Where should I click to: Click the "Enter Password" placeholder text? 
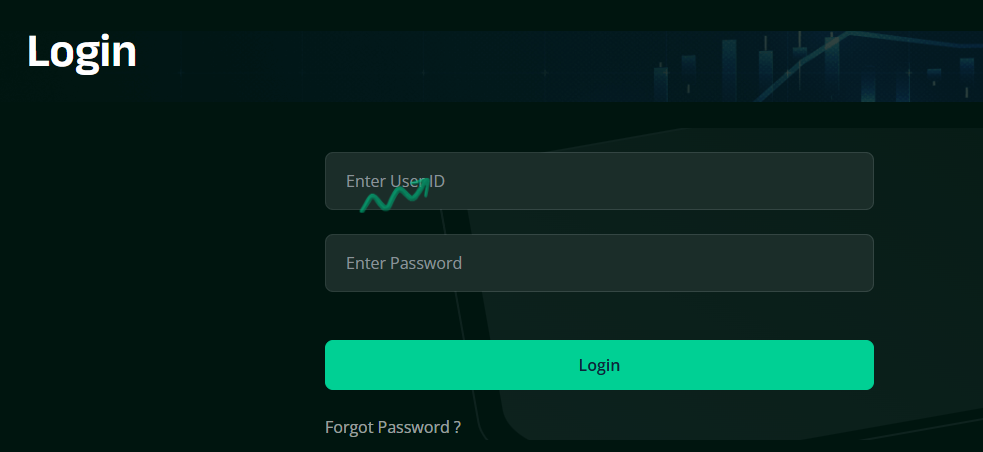(x=404, y=263)
